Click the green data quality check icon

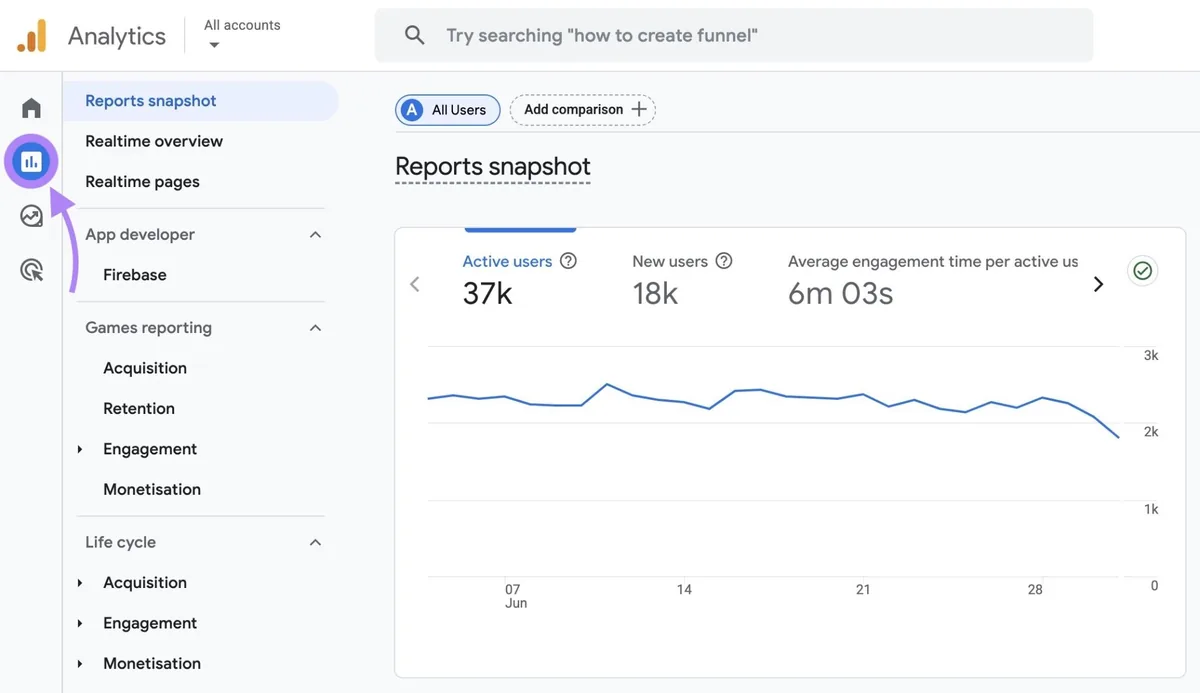click(1143, 271)
